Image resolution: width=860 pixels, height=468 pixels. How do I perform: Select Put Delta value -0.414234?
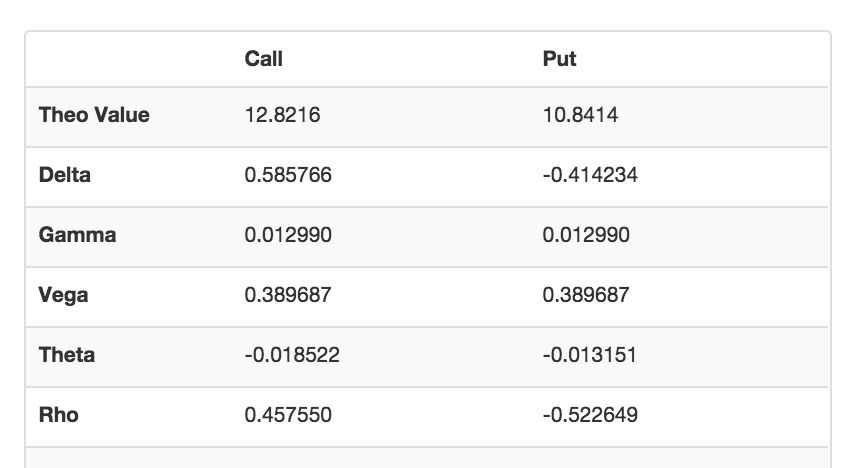click(590, 175)
